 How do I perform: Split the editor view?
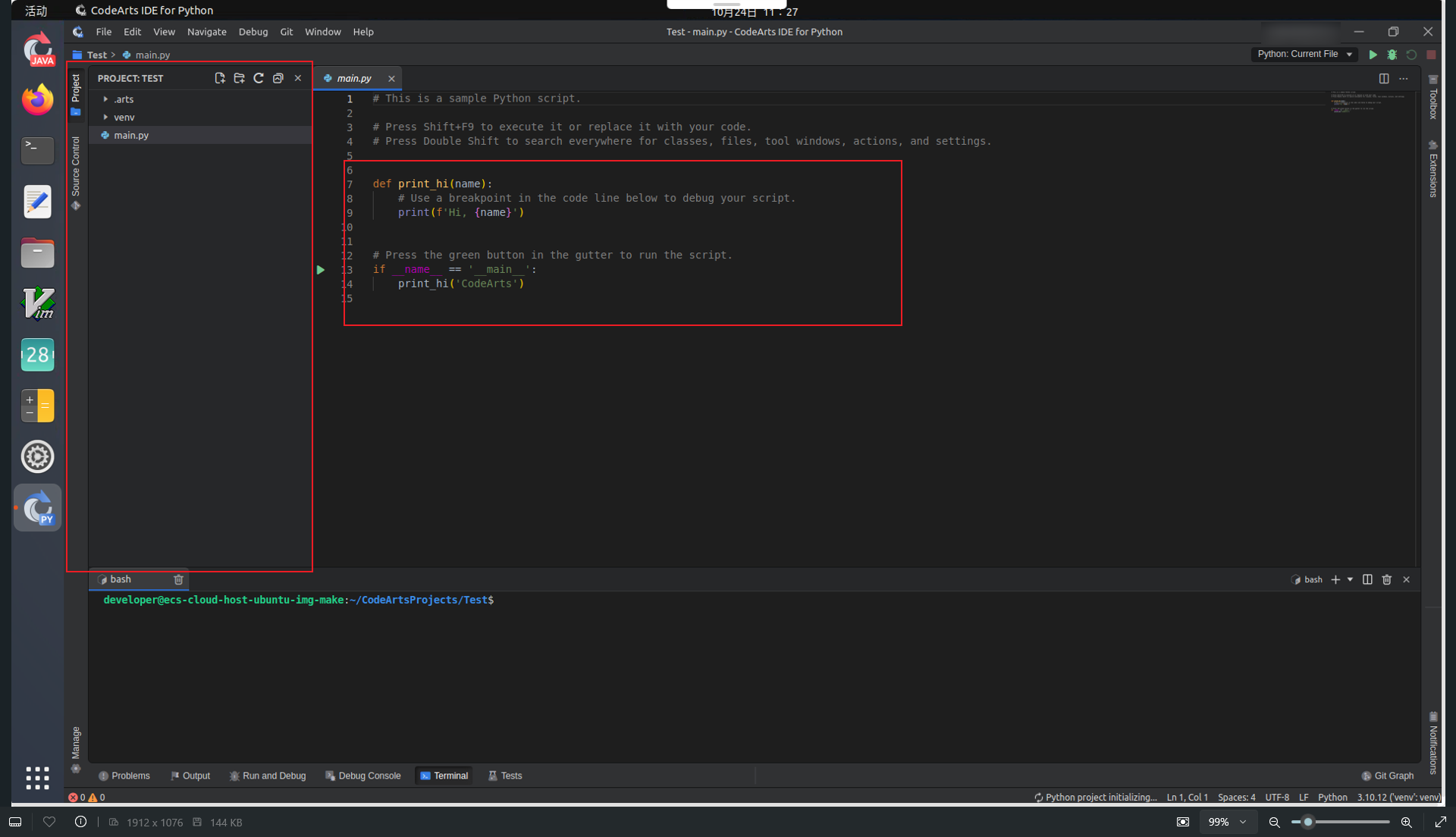click(x=1384, y=79)
